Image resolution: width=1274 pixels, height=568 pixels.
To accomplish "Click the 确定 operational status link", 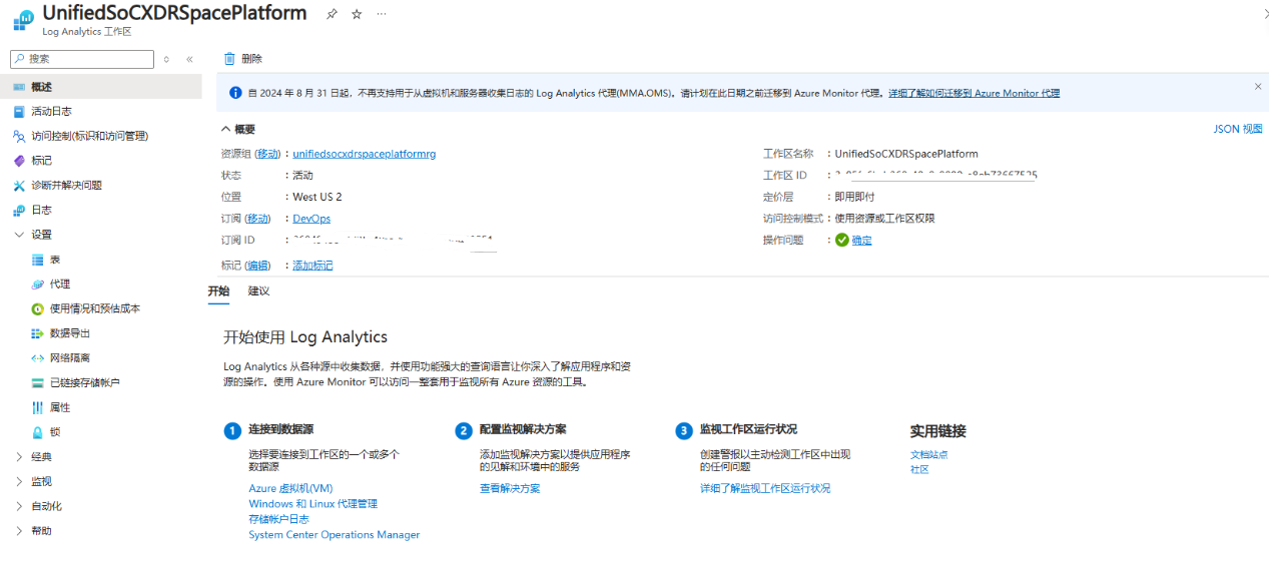I will (x=861, y=240).
